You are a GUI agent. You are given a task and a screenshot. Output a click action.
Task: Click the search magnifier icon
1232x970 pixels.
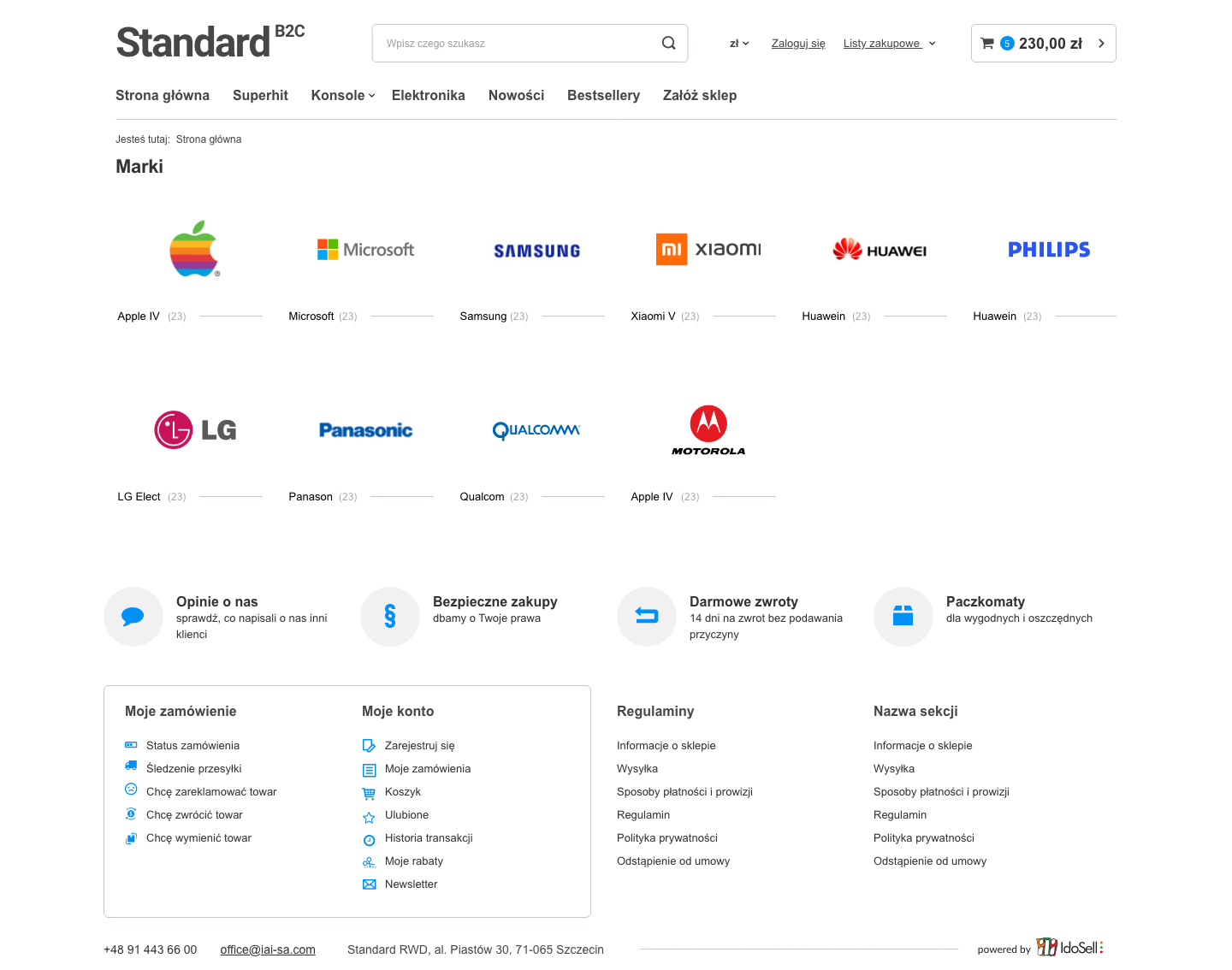tap(668, 44)
